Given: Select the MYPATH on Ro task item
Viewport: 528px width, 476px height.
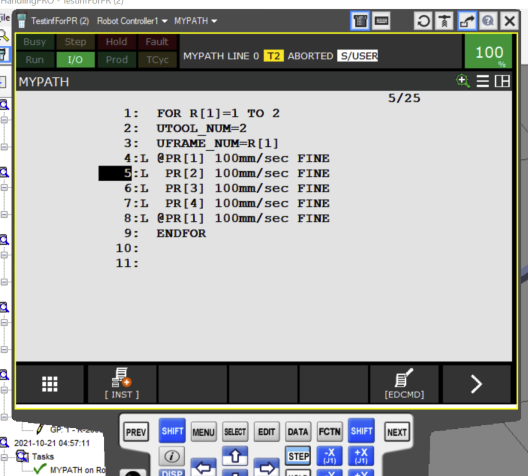Looking at the screenshot, I should [77, 470].
